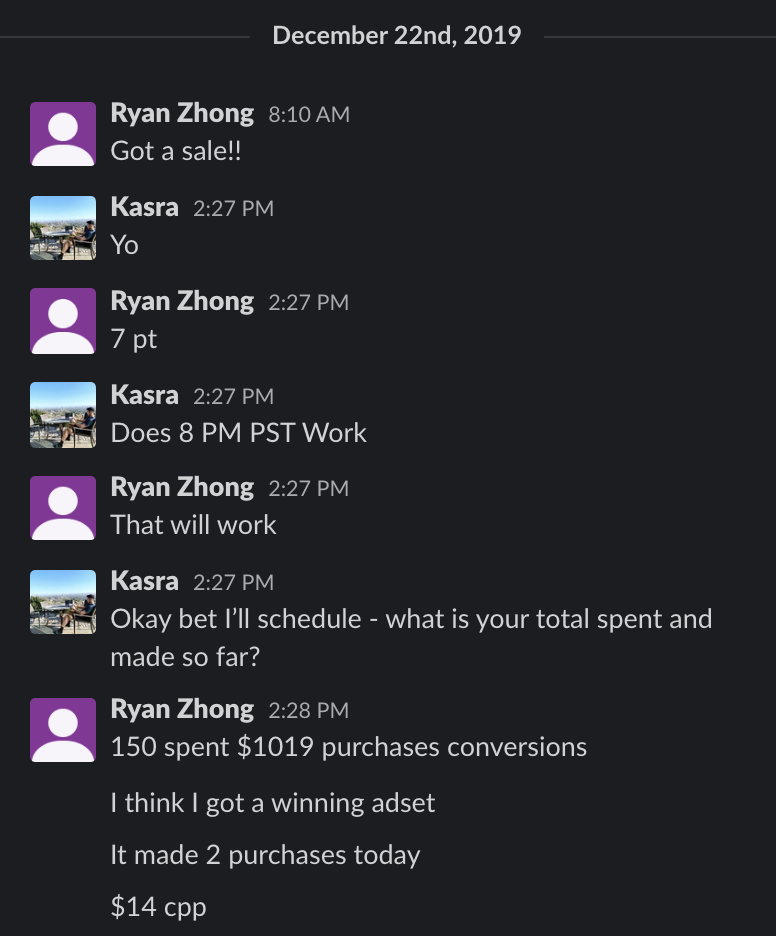
Task: Click the timestamp next to Ryan Zhong's "7 pt" message
Action: (x=308, y=303)
